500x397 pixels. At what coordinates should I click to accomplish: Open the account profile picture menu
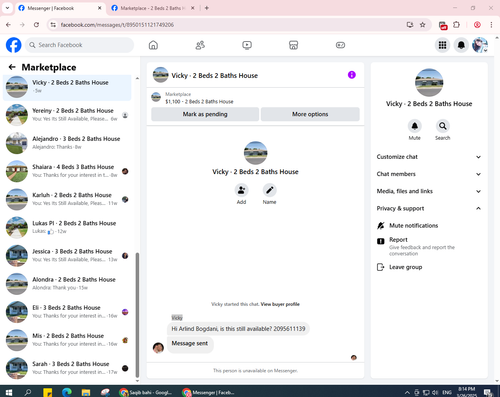click(x=480, y=45)
